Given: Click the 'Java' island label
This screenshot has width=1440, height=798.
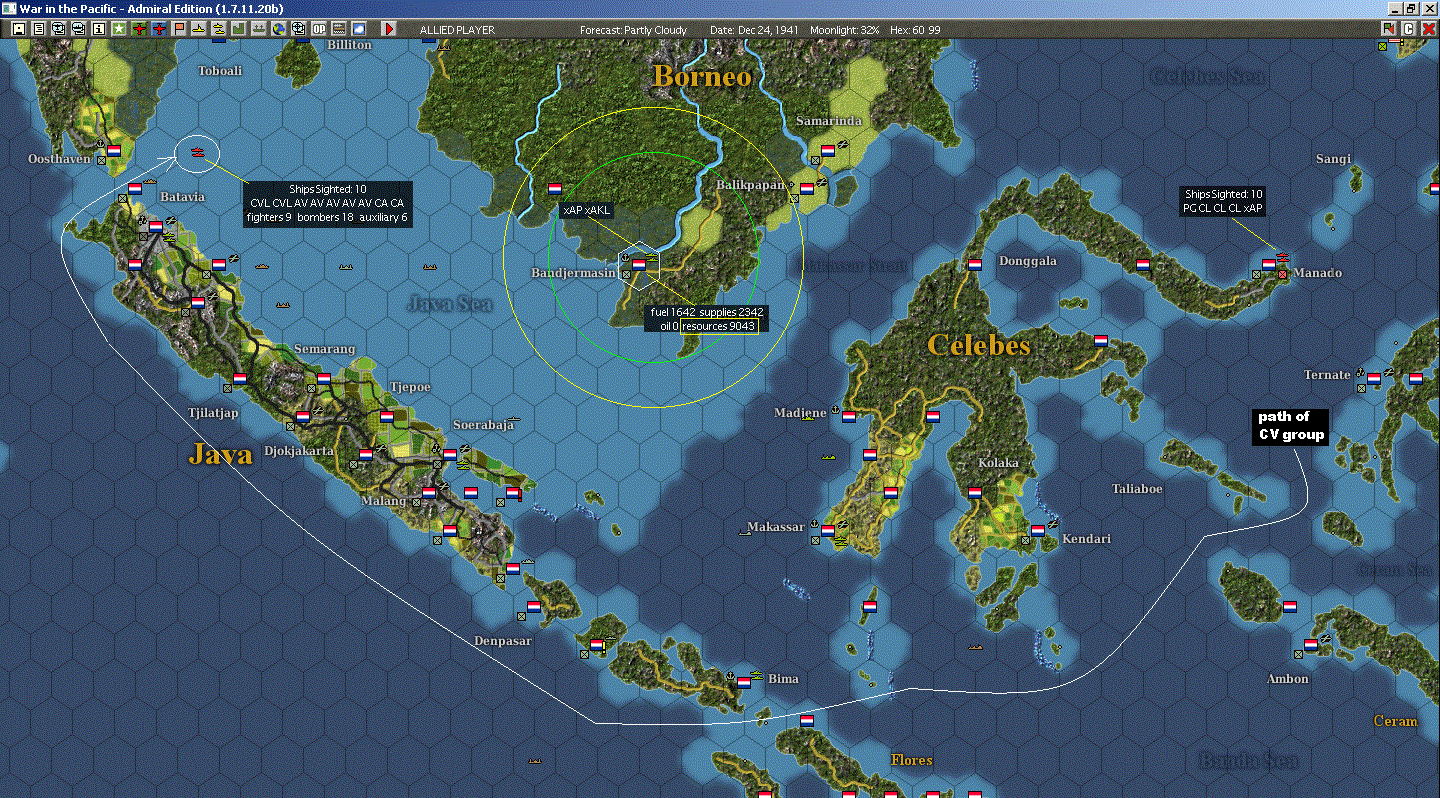Looking at the screenshot, I should coord(221,454).
